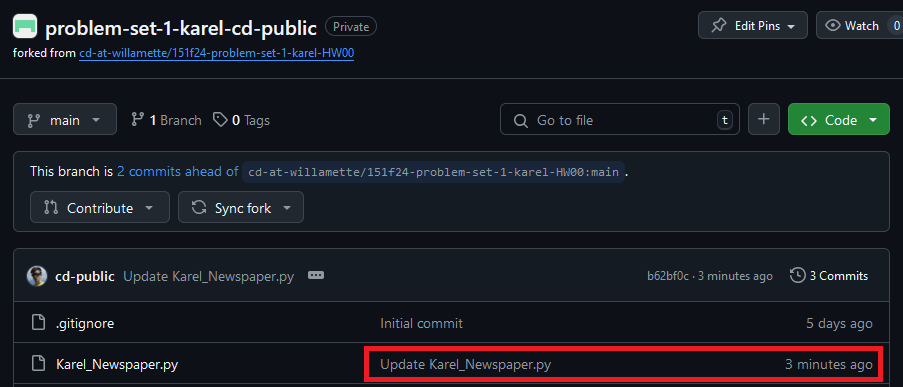Image resolution: width=903 pixels, height=387 pixels.
Task: Click the cd-public user avatar
Action: pyautogui.click(x=37, y=276)
